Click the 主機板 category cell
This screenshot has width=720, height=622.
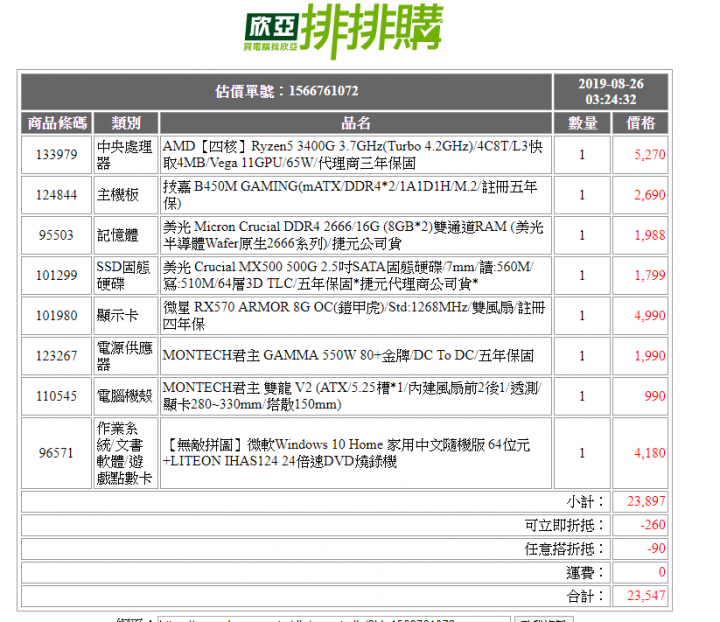(126, 195)
